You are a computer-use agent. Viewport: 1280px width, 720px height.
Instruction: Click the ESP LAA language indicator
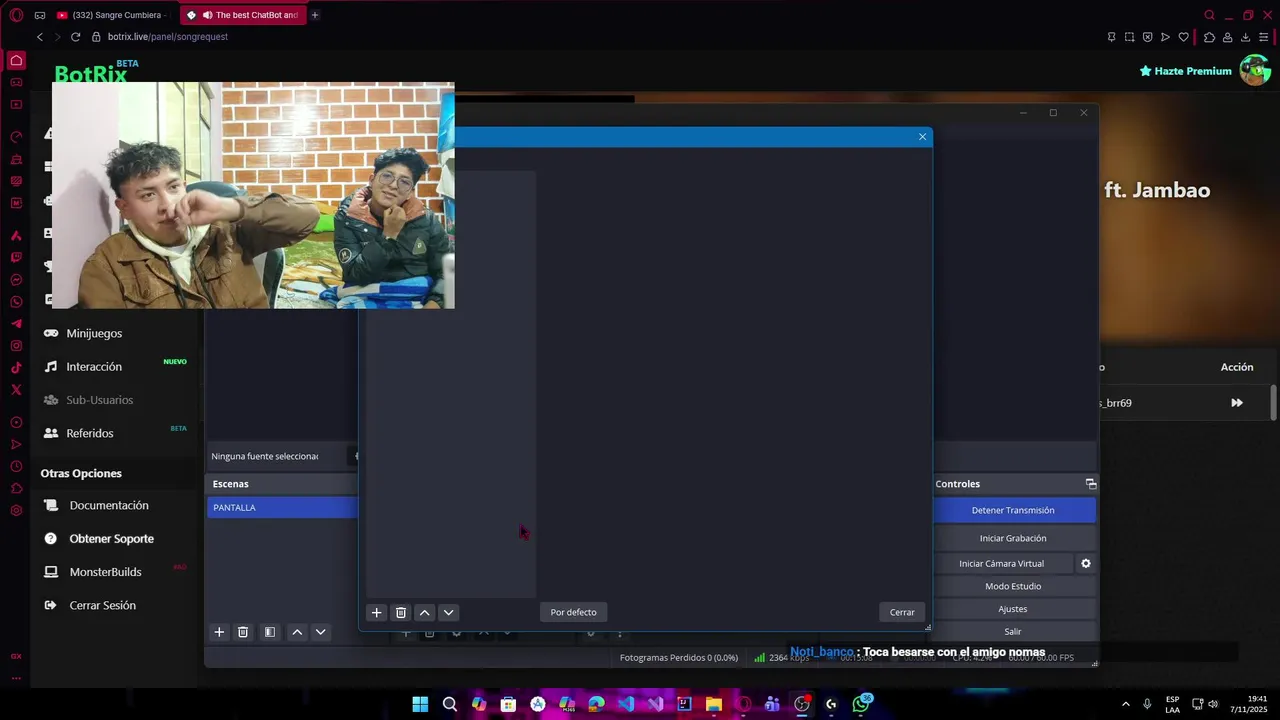pyautogui.click(x=1172, y=704)
